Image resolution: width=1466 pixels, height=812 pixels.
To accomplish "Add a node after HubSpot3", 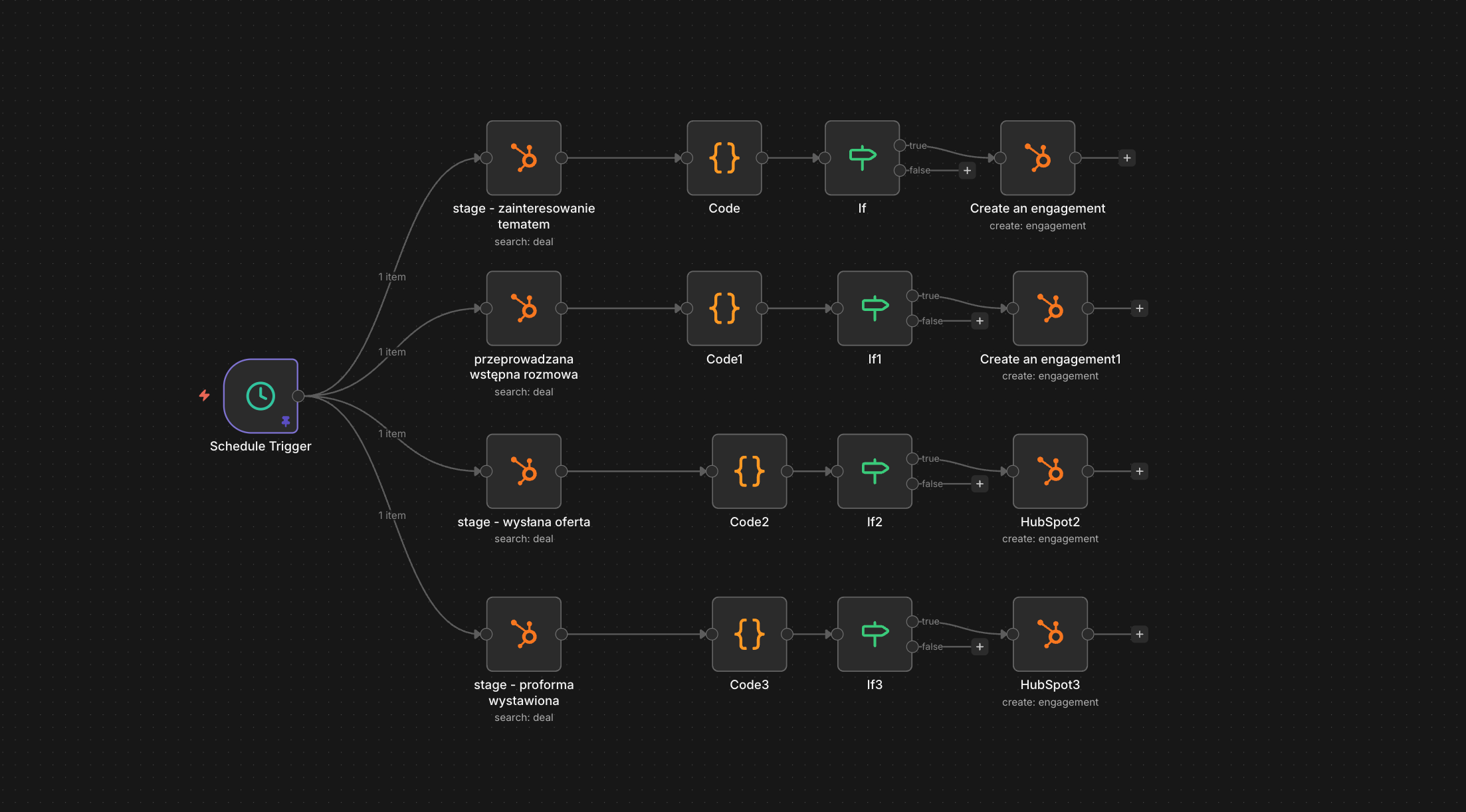I will point(1140,634).
